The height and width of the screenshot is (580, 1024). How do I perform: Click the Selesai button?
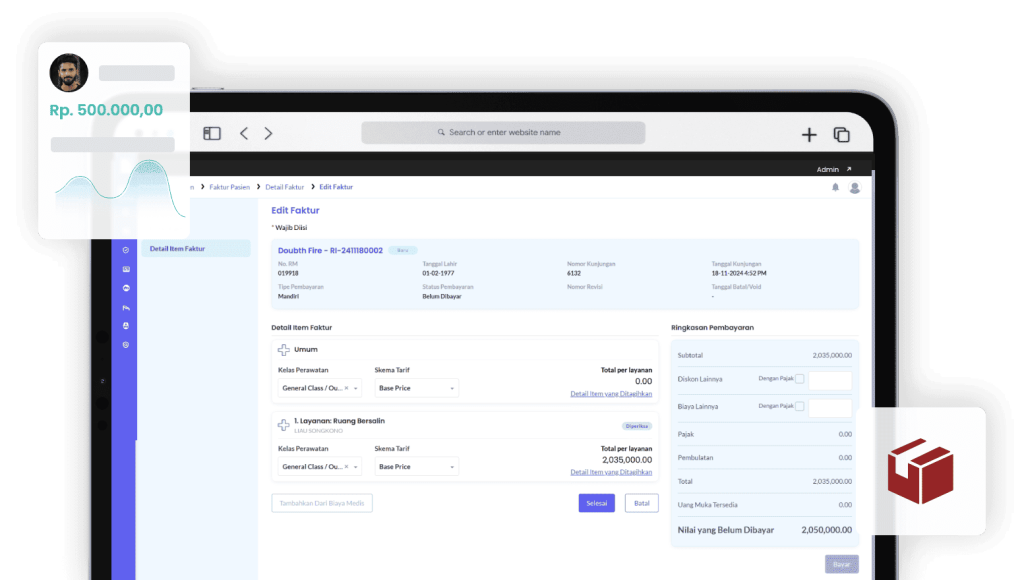[596, 503]
